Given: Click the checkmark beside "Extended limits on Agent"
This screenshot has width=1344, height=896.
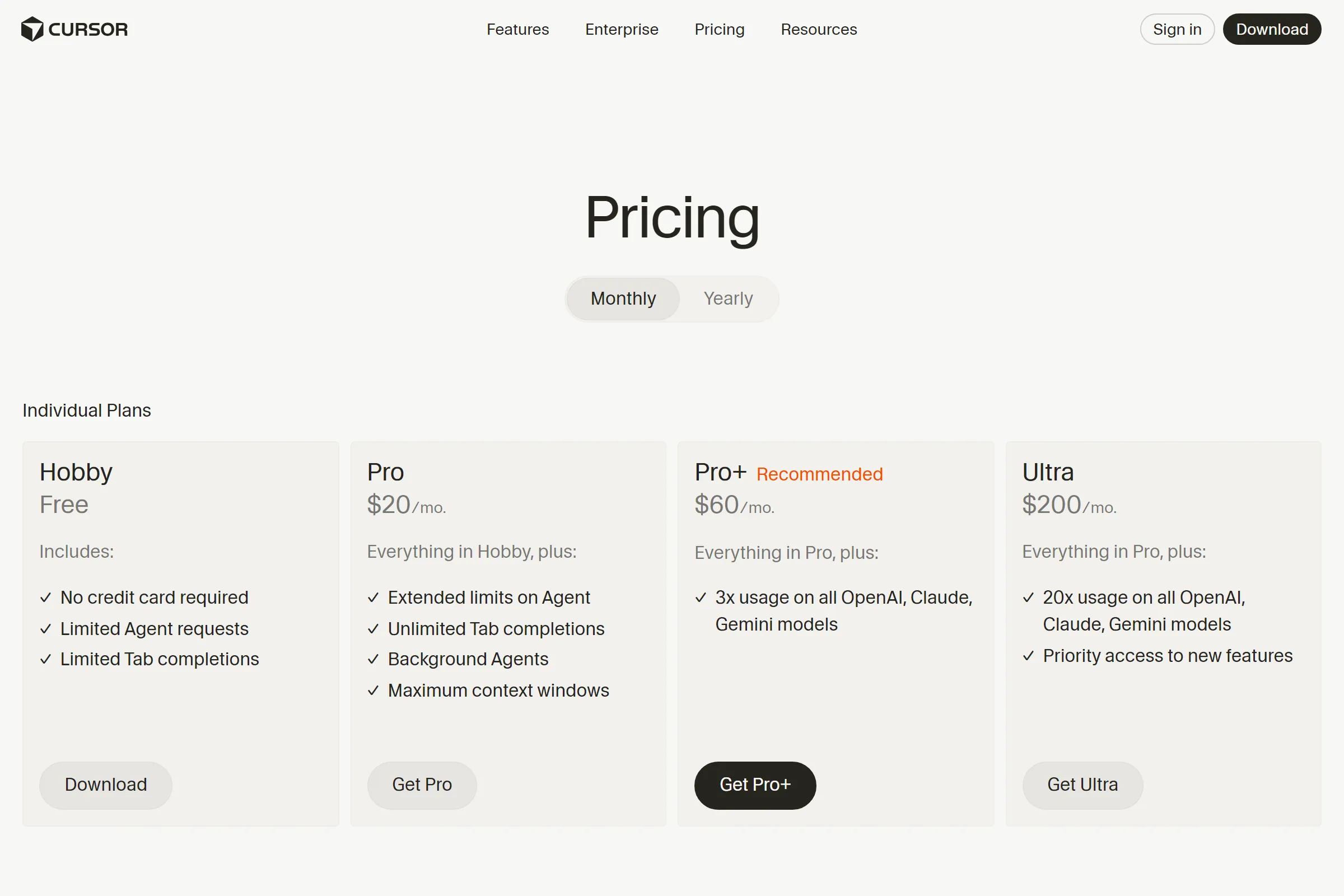Looking at the screenshot, I should (374, 598).
